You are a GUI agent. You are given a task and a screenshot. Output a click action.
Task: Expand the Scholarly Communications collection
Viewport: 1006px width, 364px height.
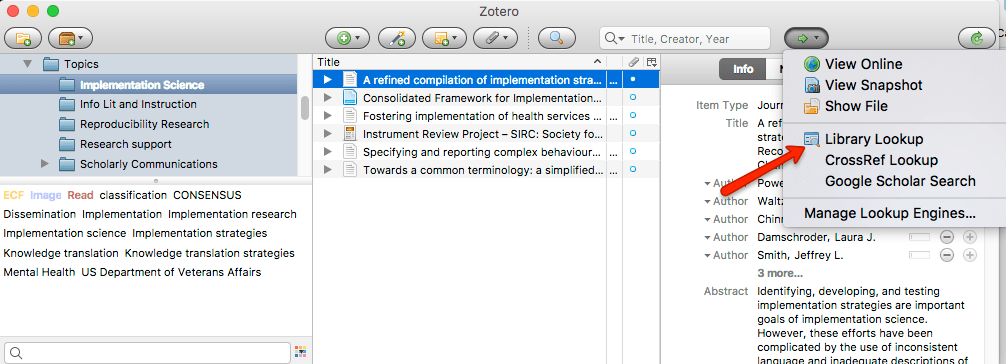(x=45, y=164)
